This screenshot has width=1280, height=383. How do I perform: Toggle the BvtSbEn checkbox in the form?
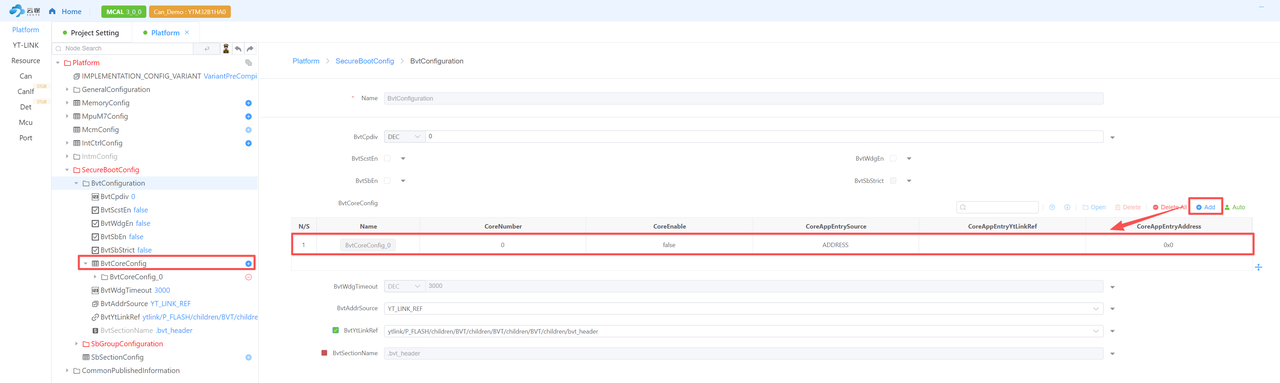click(388, 181)
